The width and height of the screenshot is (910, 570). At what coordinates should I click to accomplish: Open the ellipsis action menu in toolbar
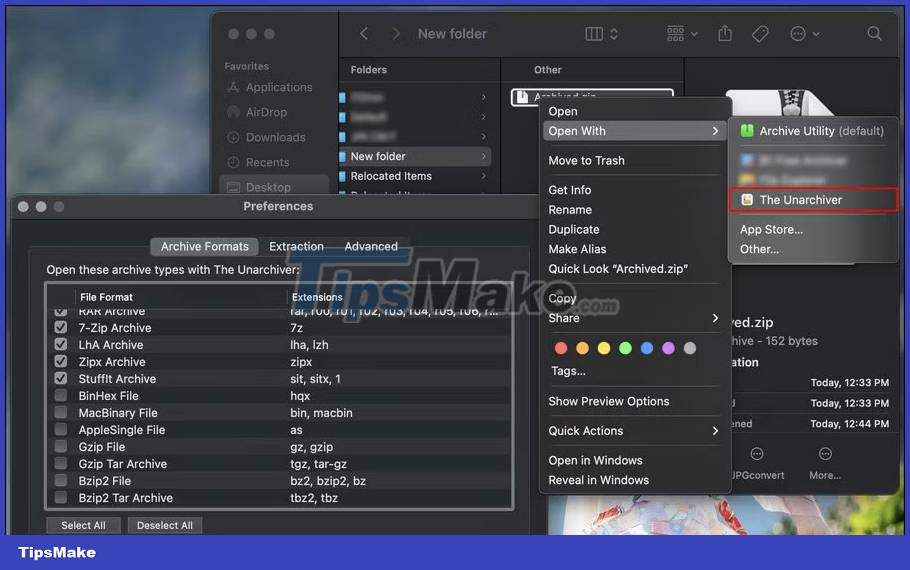coord(804,34)
